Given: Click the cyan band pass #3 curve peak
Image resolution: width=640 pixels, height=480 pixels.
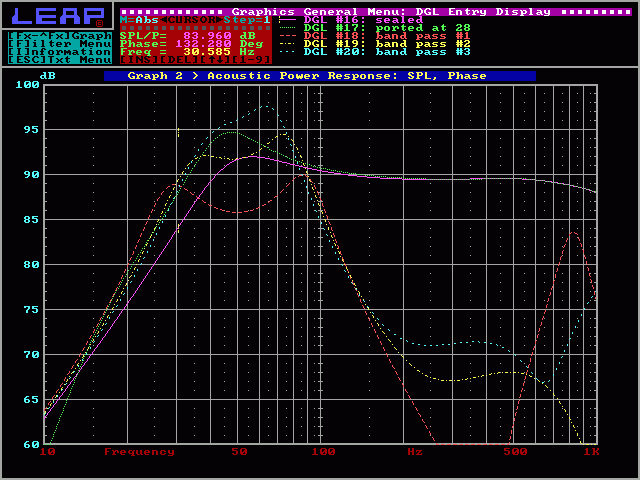Looking at the screenshot, I should pyautogui.click(x=267, y=107).
